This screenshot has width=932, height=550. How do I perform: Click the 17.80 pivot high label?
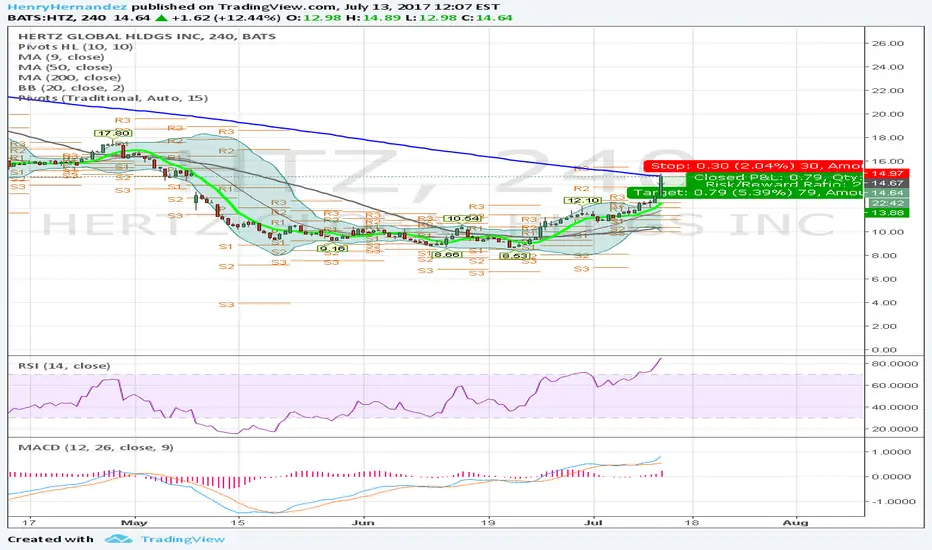(114, 133)
